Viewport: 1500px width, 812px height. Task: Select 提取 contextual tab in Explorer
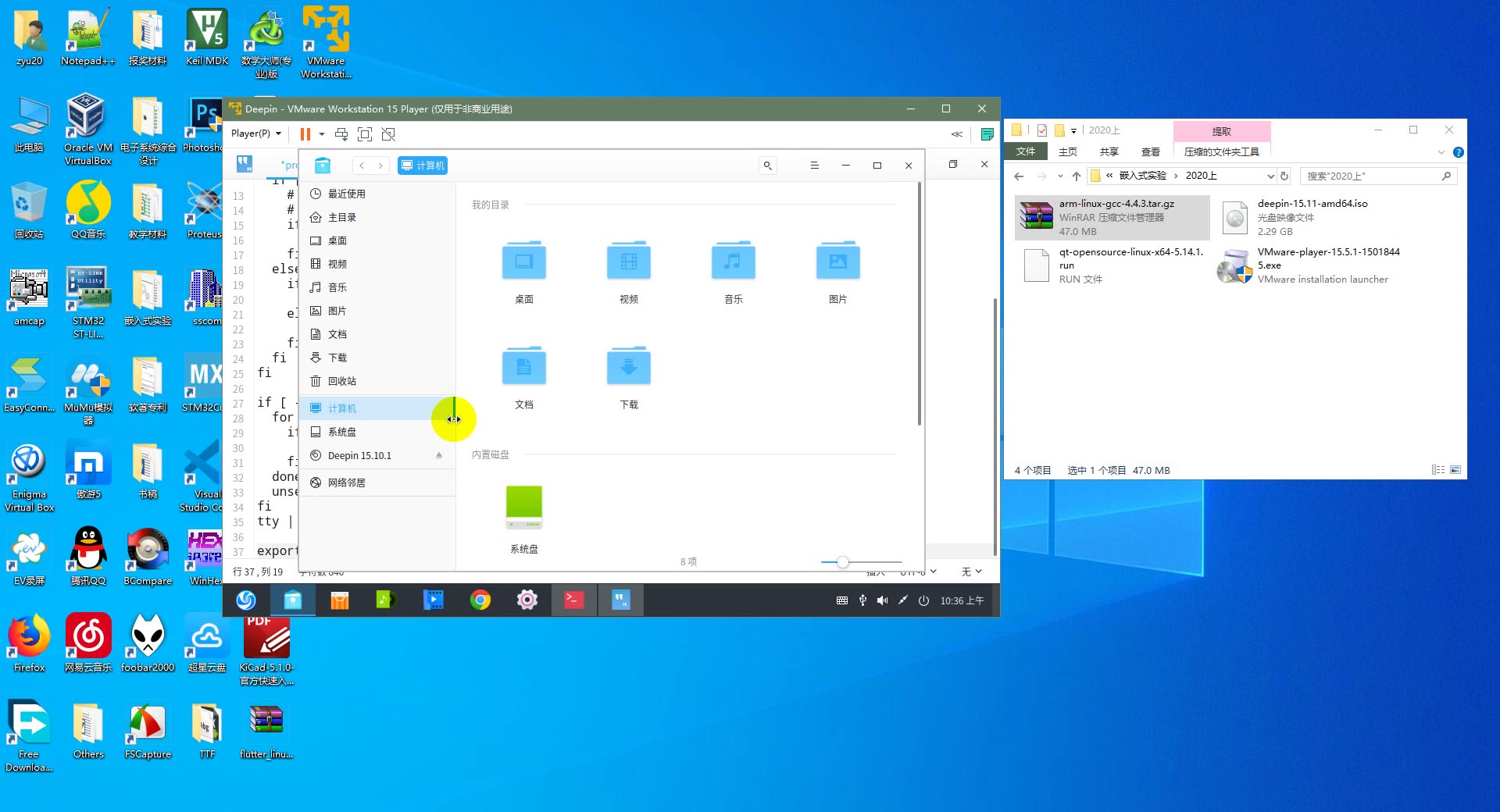[1222, 131]
